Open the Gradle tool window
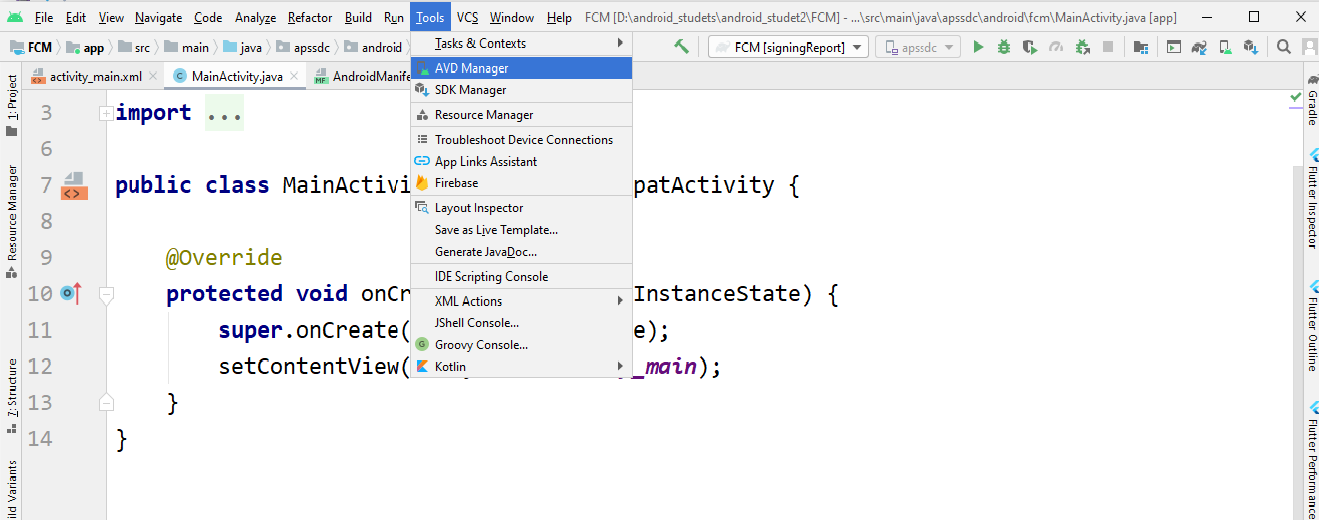Viewport: 1319px width, 520px height. pos(1311,100)
